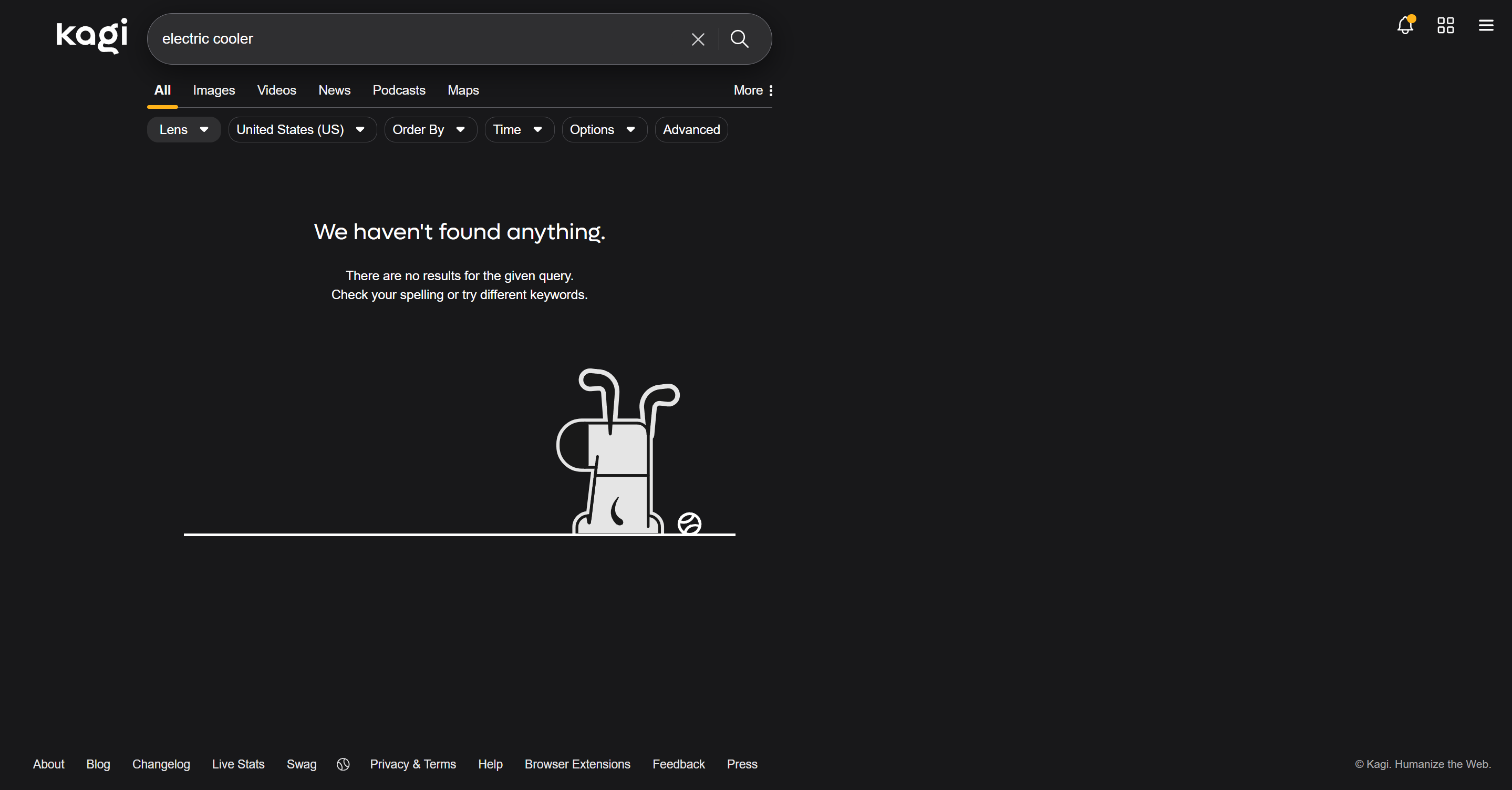The height and width of the screenshot is (790, 1512).
Task: Open the Live Stats footer link
Action: (237, 764)
